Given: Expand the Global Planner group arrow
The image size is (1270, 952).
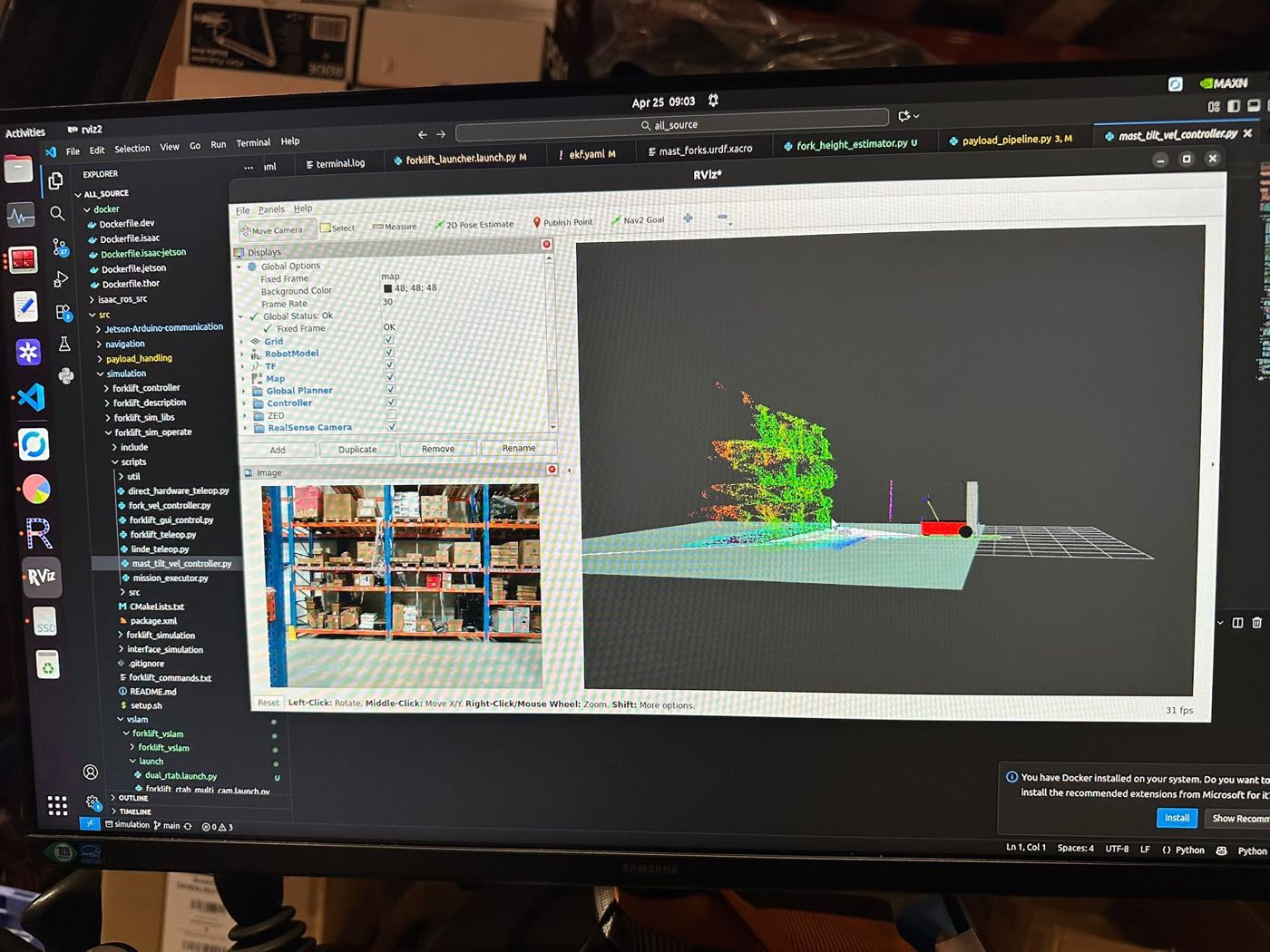Looking at the screenshot, I should pos(244,392).
